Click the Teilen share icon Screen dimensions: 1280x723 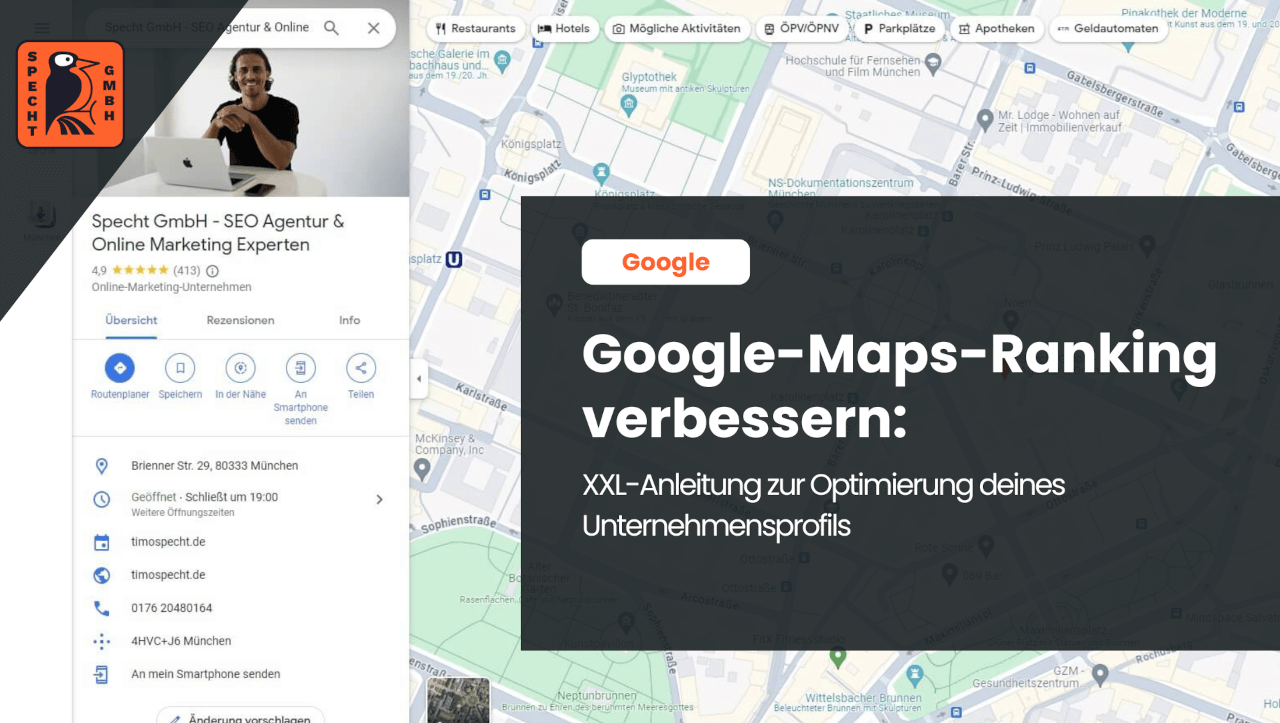pyautogui.click(x=361, y=368)
